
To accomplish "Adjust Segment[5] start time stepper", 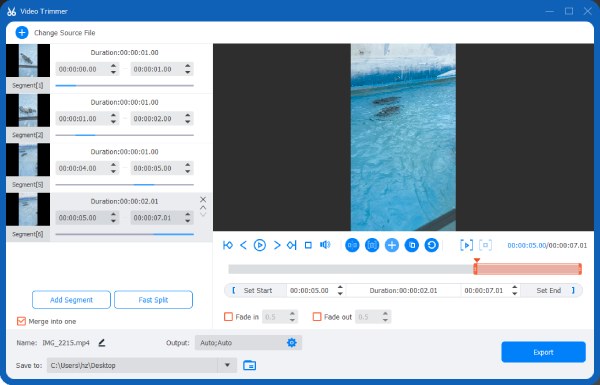I will click(113, 168).
